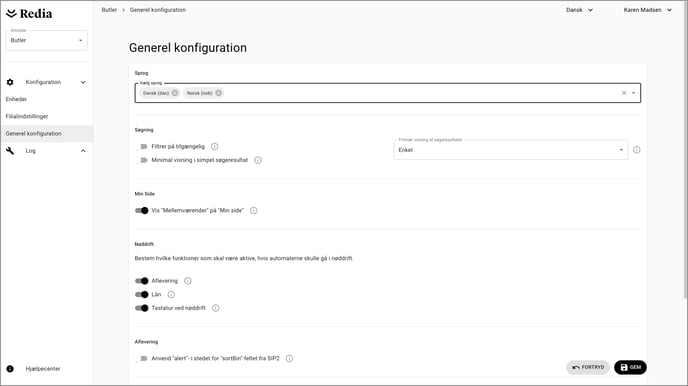Collapse the Konfiguration section chevron
This screenshot has height=386, width=688.
pyautogui.click(x=83, y=82)
